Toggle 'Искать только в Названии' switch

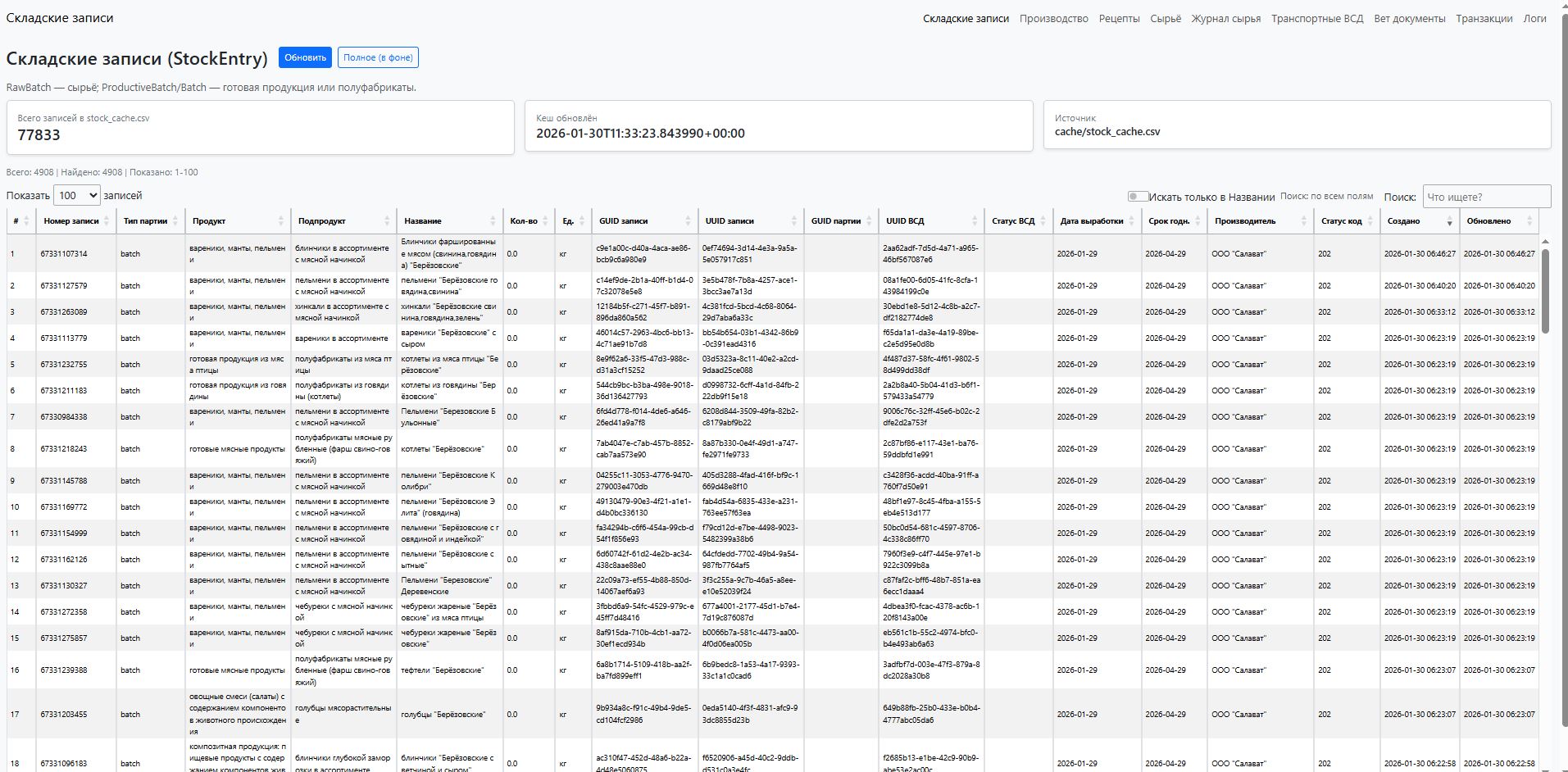tap(1138, 197)
